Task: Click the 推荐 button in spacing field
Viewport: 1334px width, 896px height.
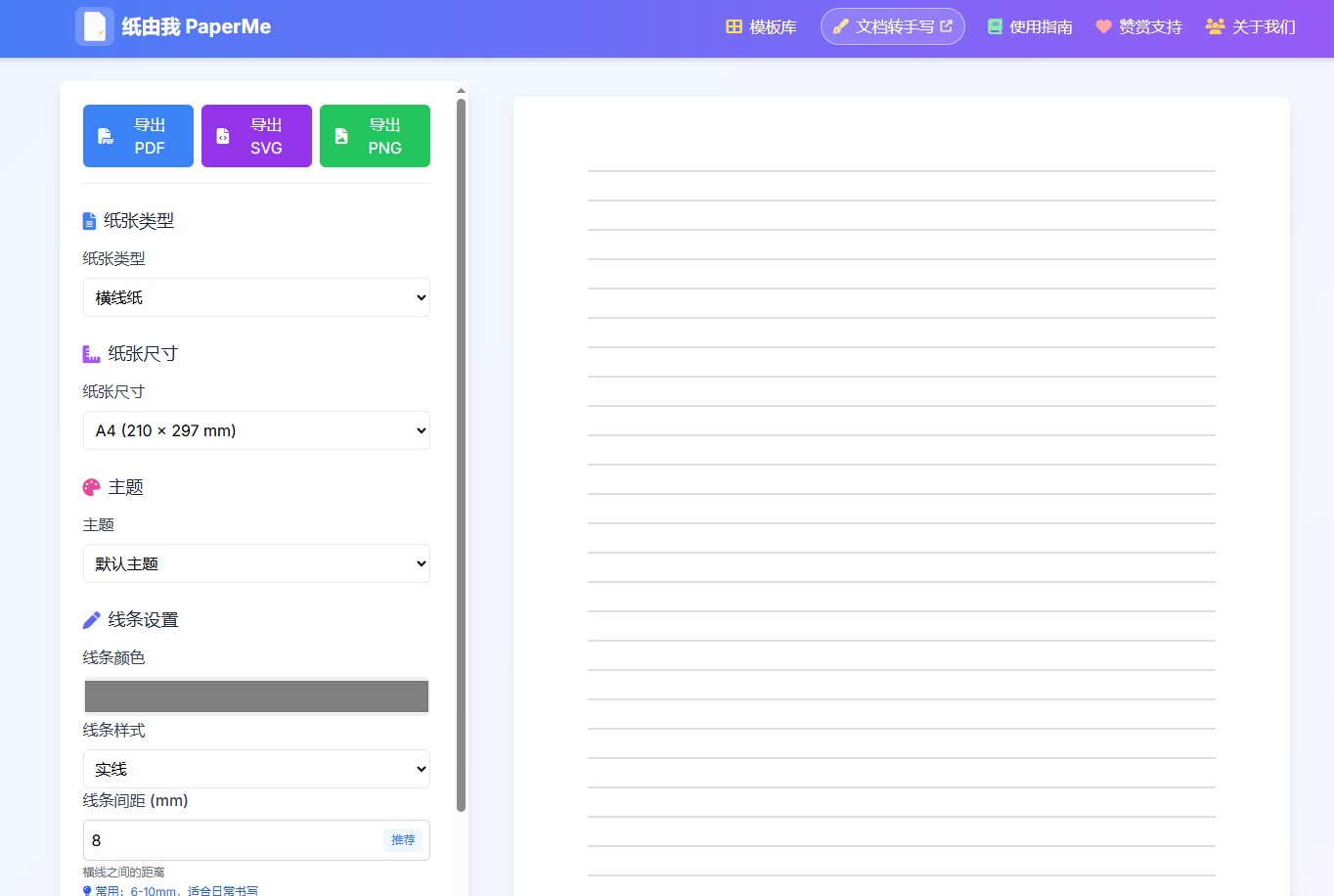Action: (403, 840)
